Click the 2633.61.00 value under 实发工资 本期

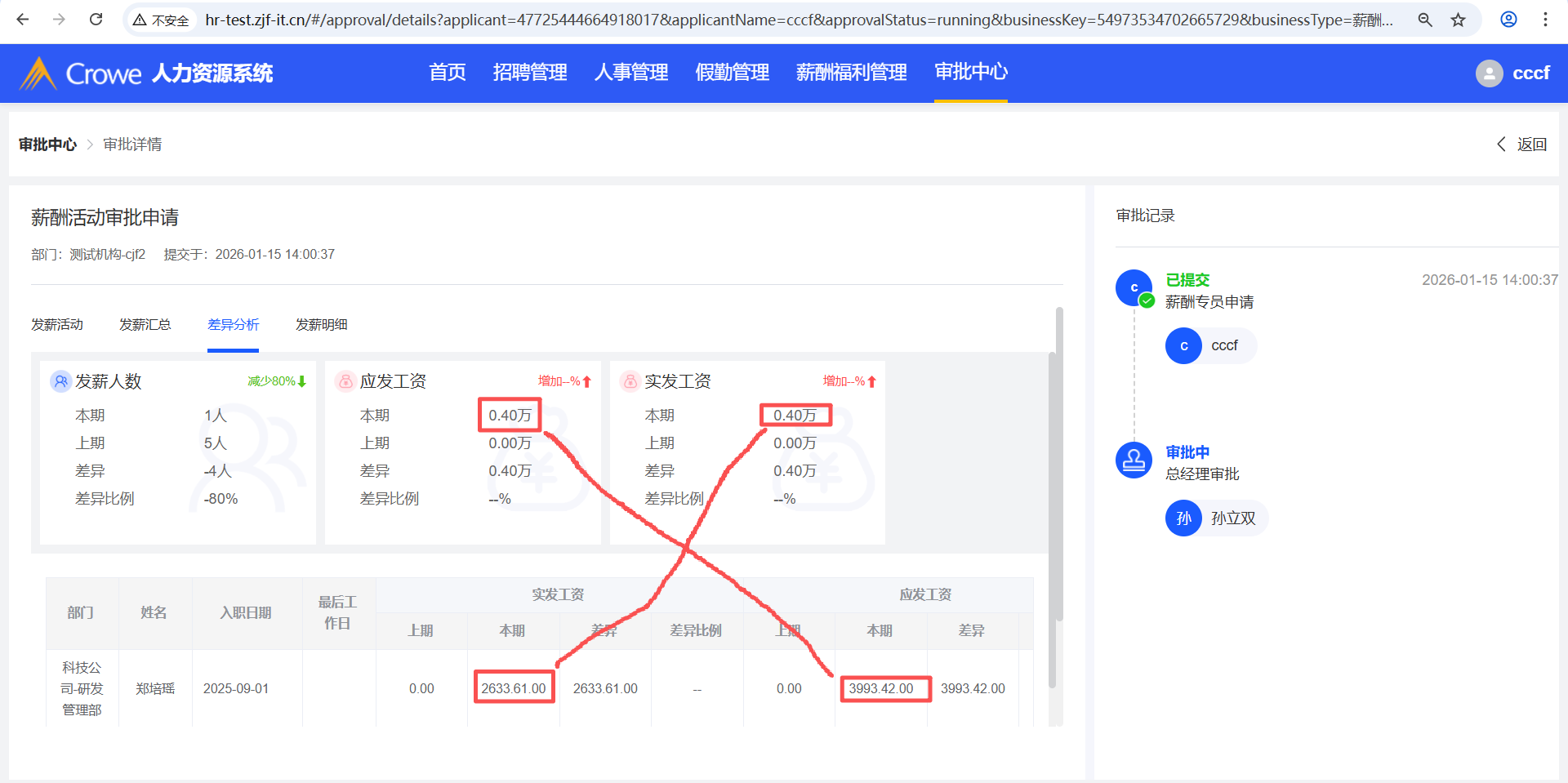tap(514, 688)
